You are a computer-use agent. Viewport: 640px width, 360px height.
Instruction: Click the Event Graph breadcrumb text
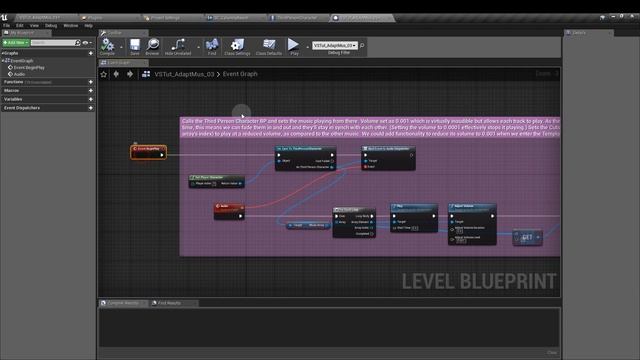[x=240, y=74]
